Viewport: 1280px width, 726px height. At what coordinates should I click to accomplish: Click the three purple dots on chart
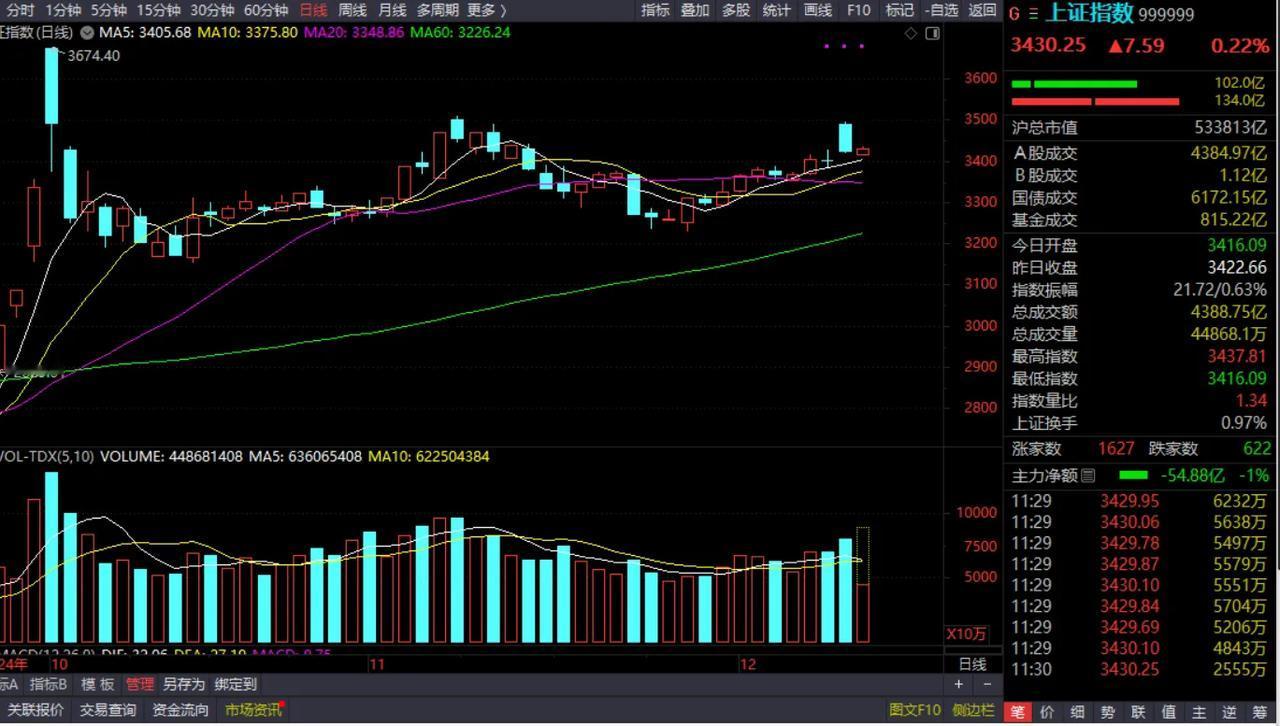[844, 46]
